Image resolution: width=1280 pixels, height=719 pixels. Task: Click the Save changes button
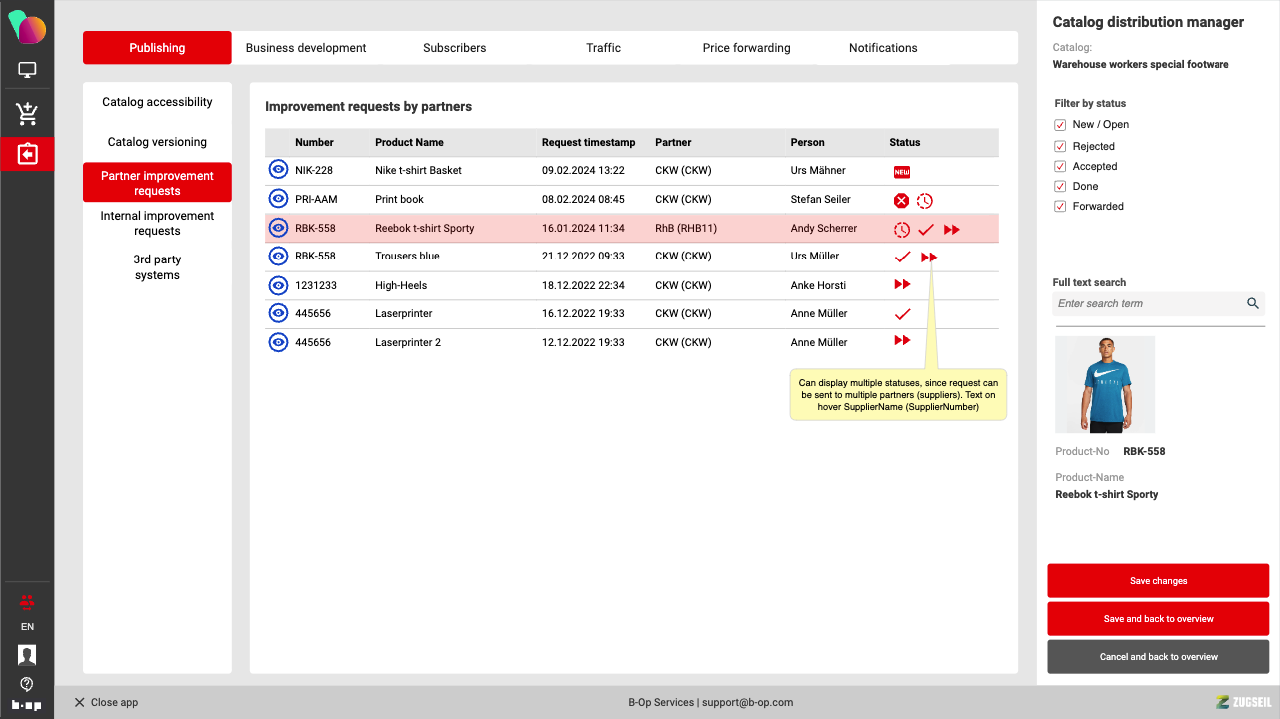point(1158,581)
